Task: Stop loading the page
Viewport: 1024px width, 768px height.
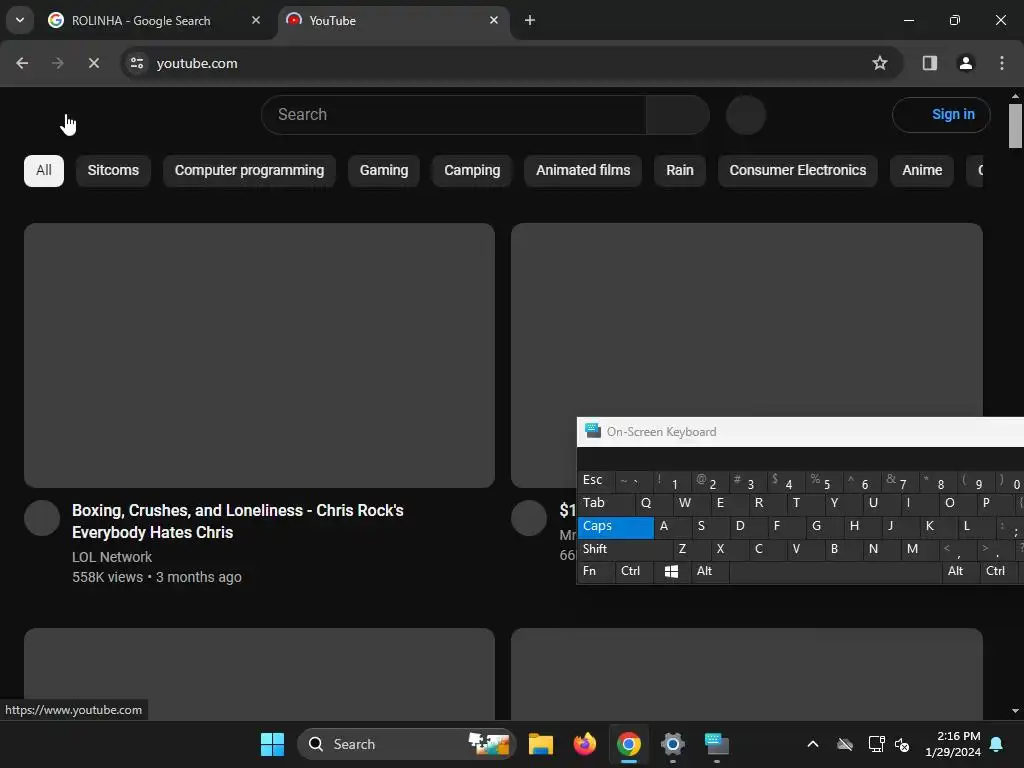Action: click(x=93, y=63)
